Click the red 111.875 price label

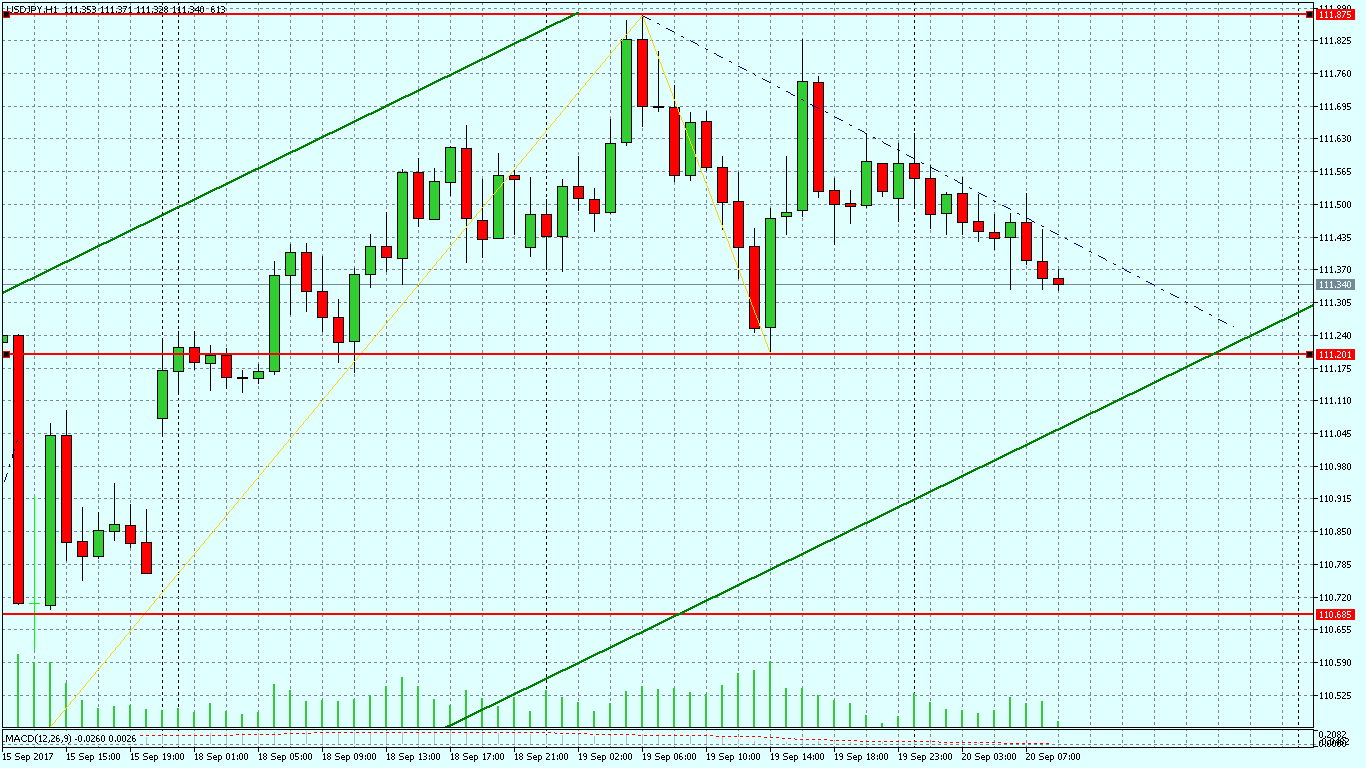1335,15
